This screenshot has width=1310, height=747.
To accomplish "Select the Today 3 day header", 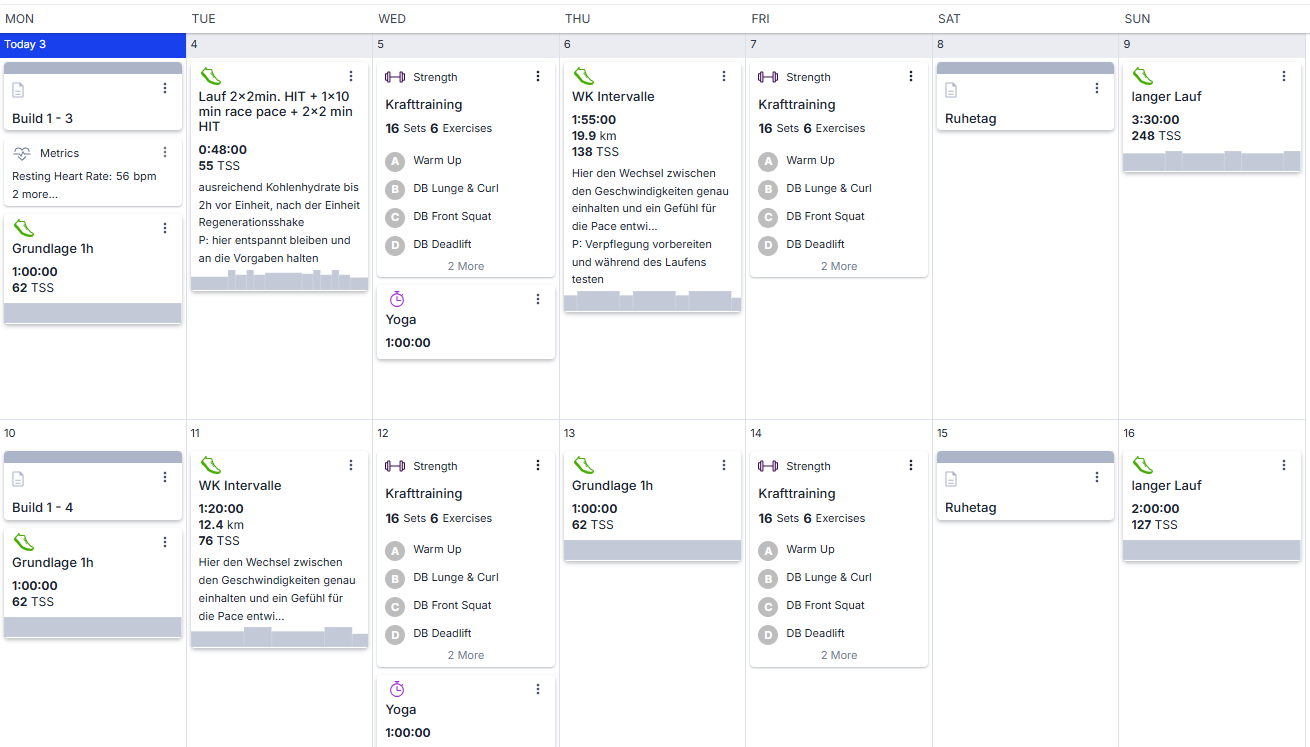I will click(x=93, y=45).
